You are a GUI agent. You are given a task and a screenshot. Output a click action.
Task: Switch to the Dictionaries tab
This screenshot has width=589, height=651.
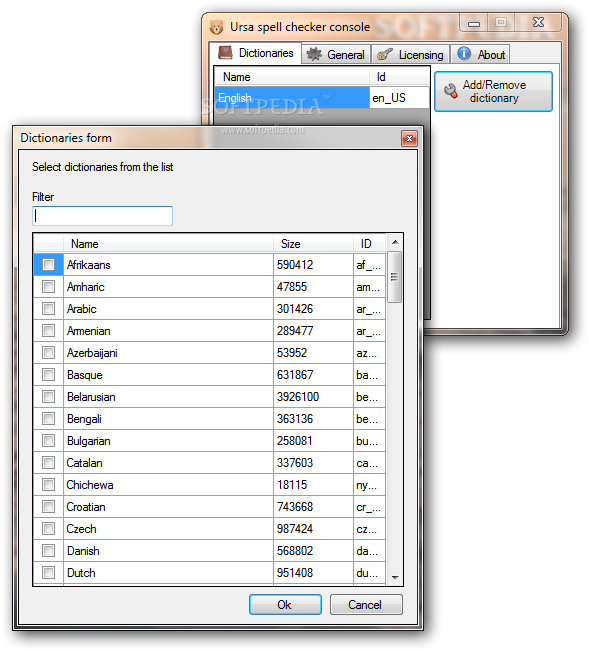pyautogui.click(x=256, y=53)
